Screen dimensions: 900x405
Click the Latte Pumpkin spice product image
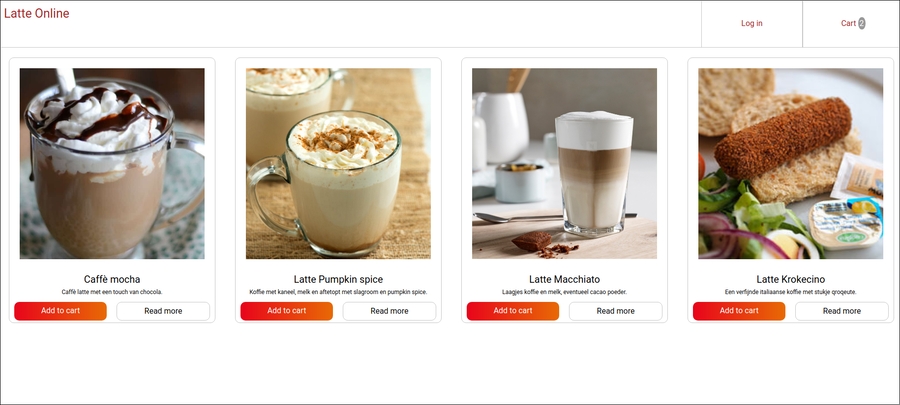[338, 163]
